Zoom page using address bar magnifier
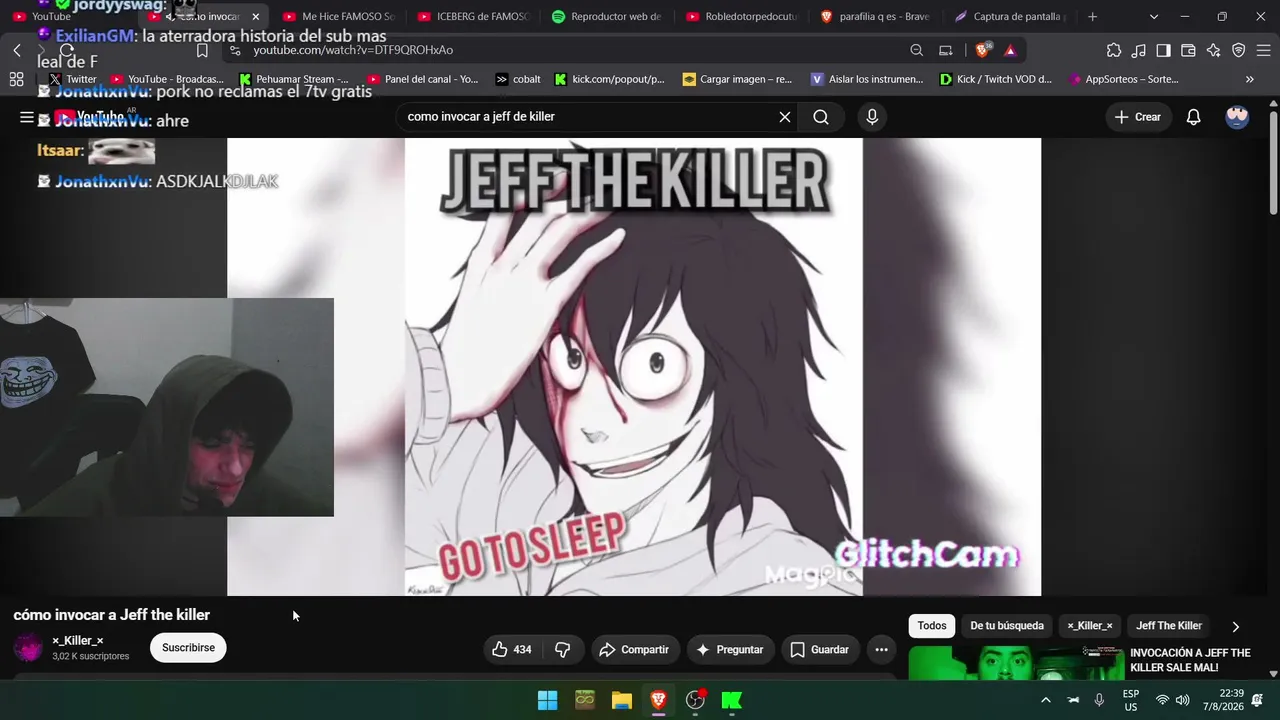This screenshot has height=720, width=1280. click(x=917, y=50)
